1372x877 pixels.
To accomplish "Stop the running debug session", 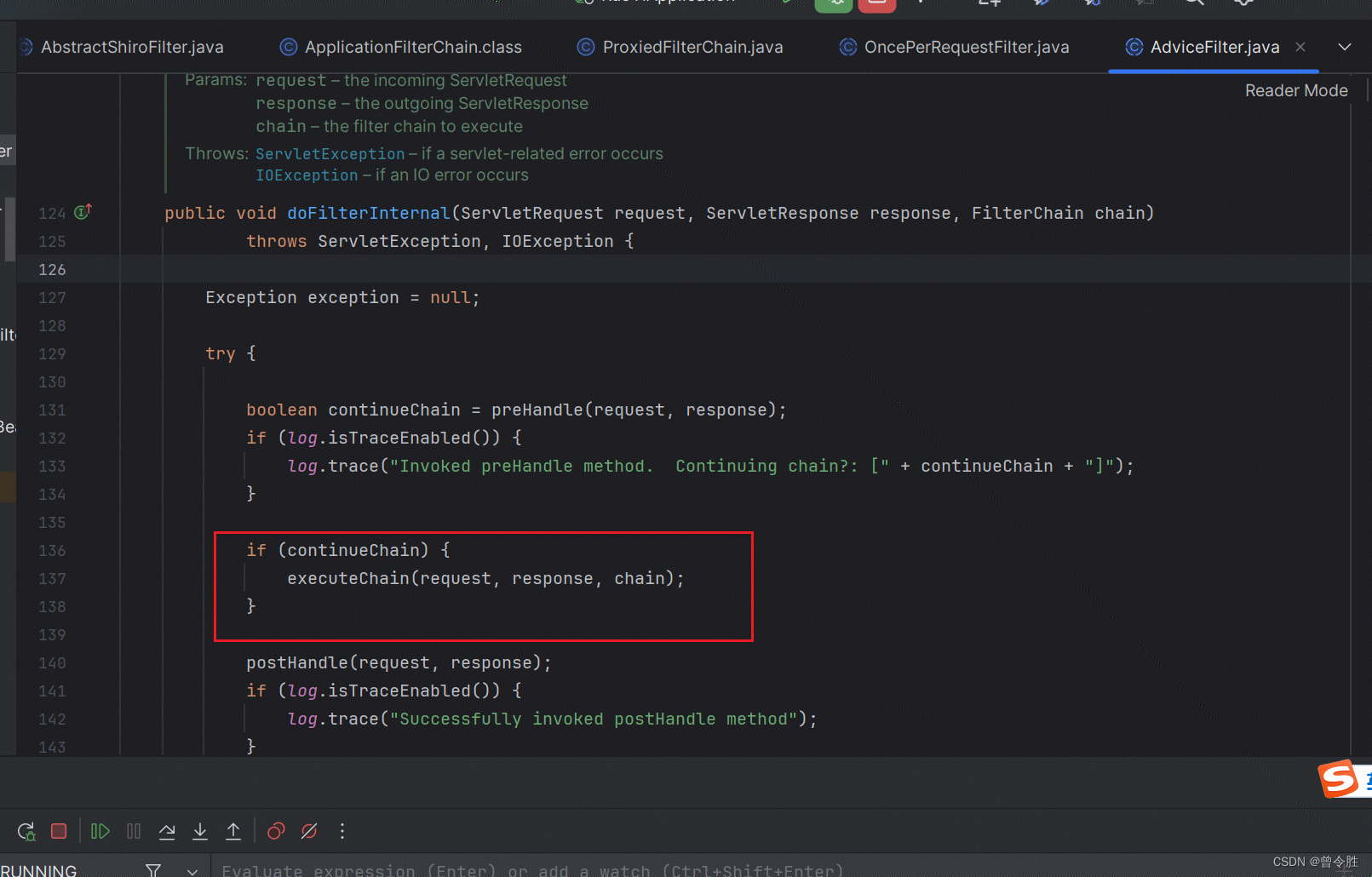I will (59, 831).
